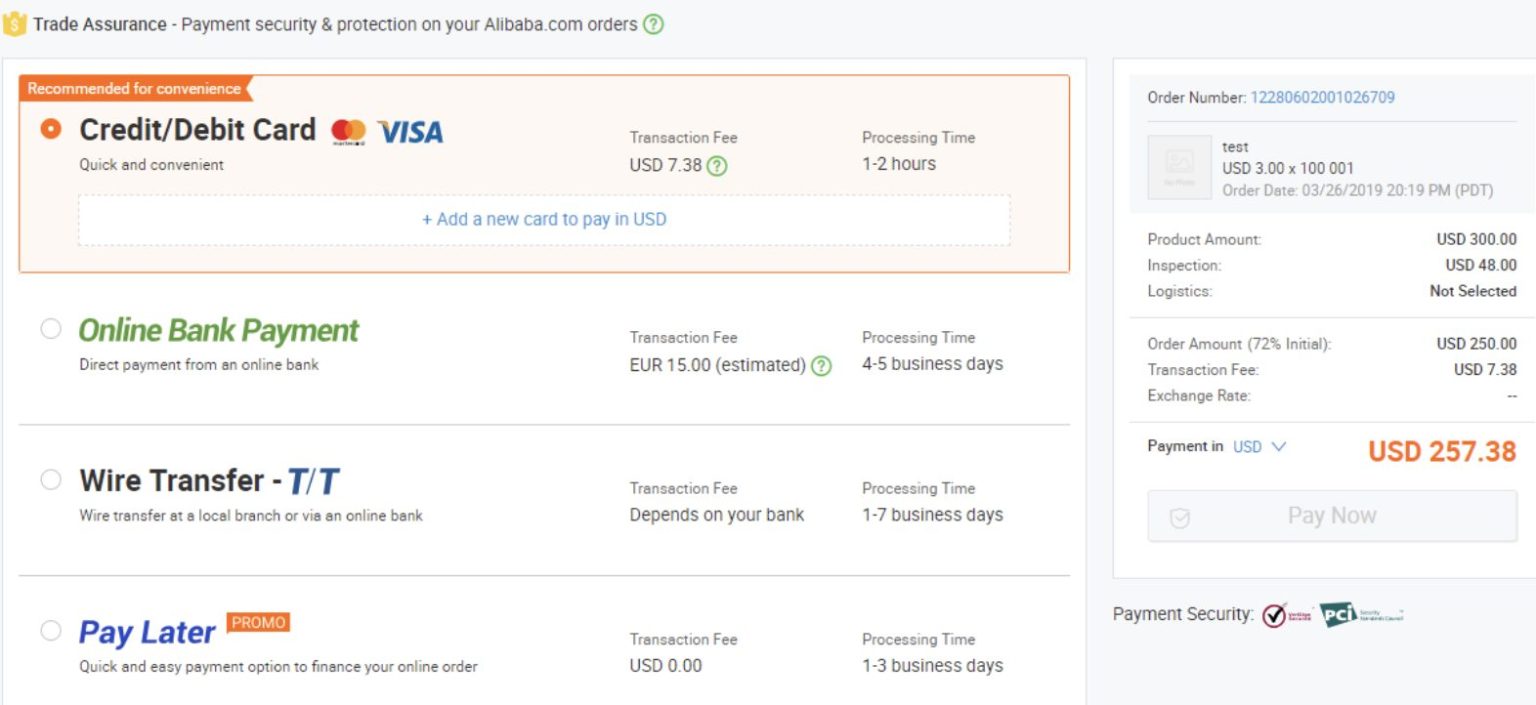Click the Verified Secure checkmark badge

1275,615
